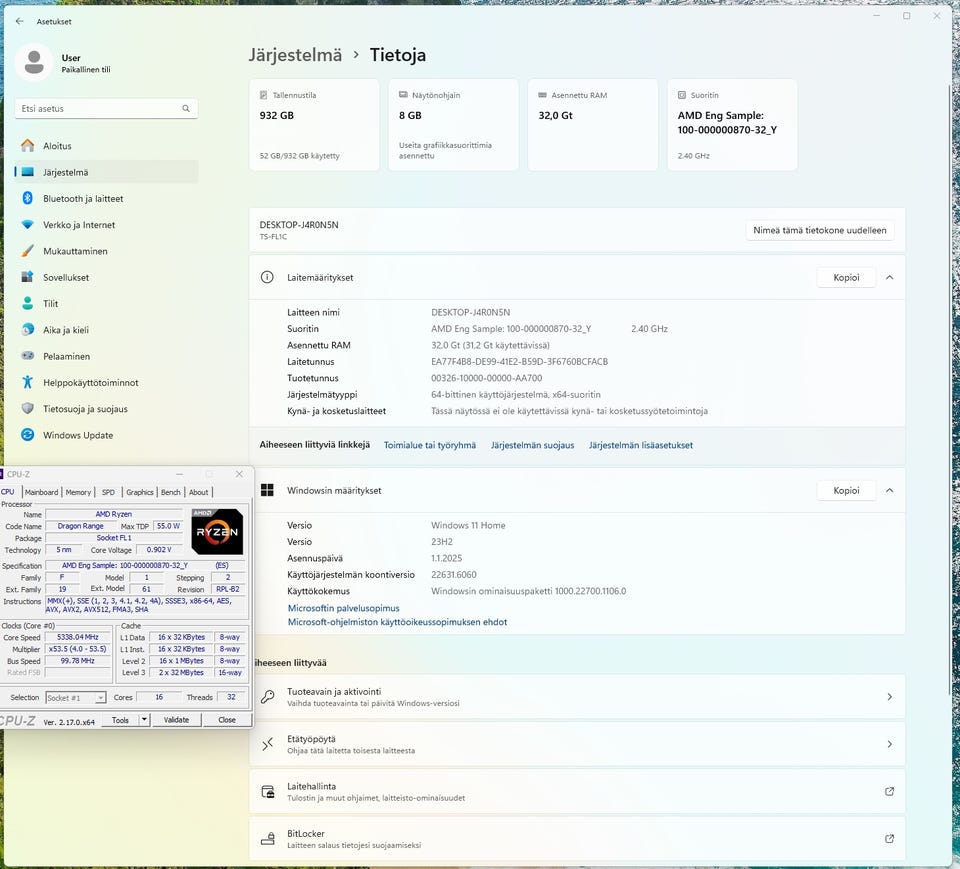Viewport: 960px width, 869px height.
Task: Click the CPU-Z Close button
Action: [227, 720]
